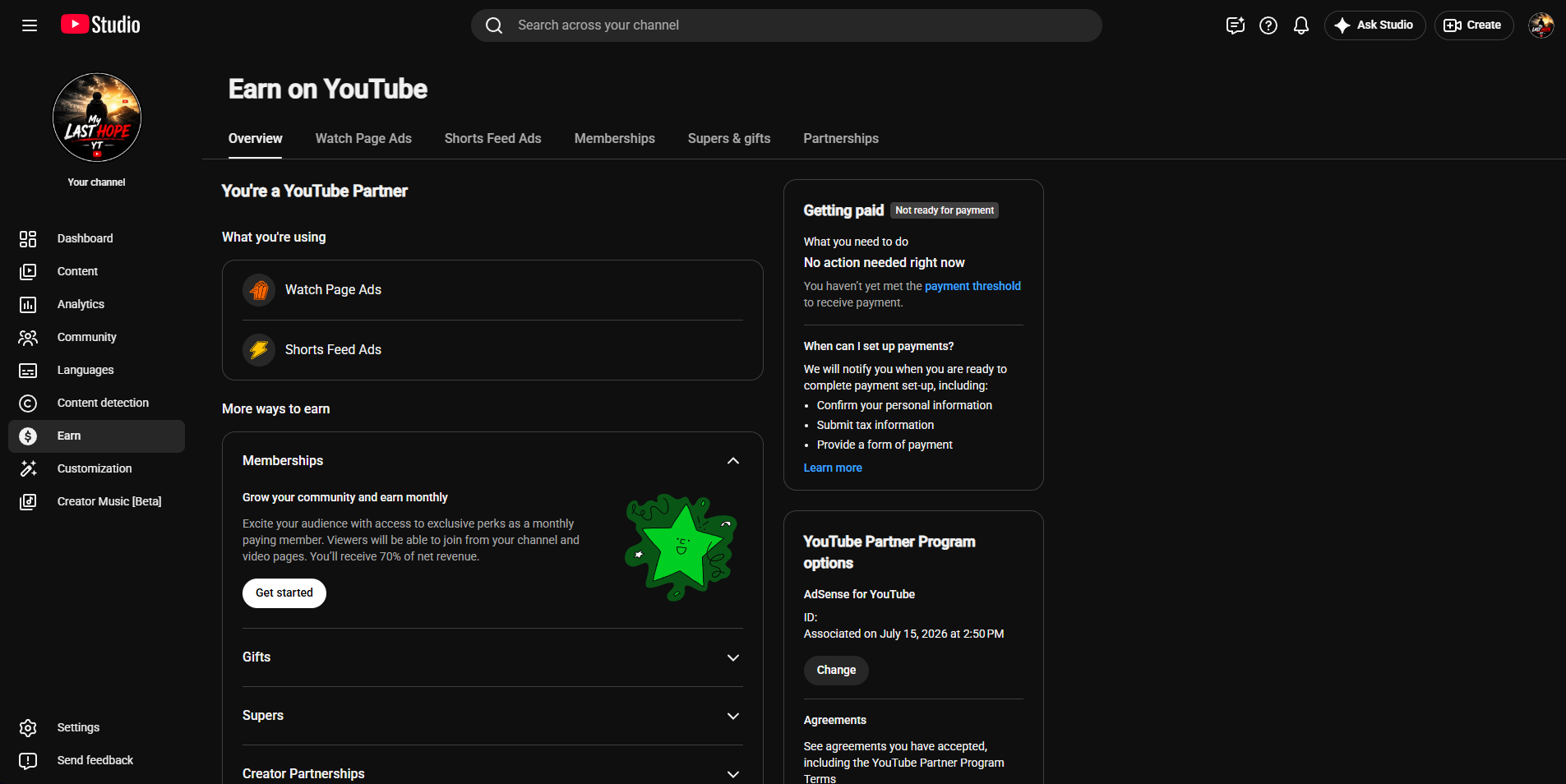Select Earn in the sidebar

[x=96, y=436]
